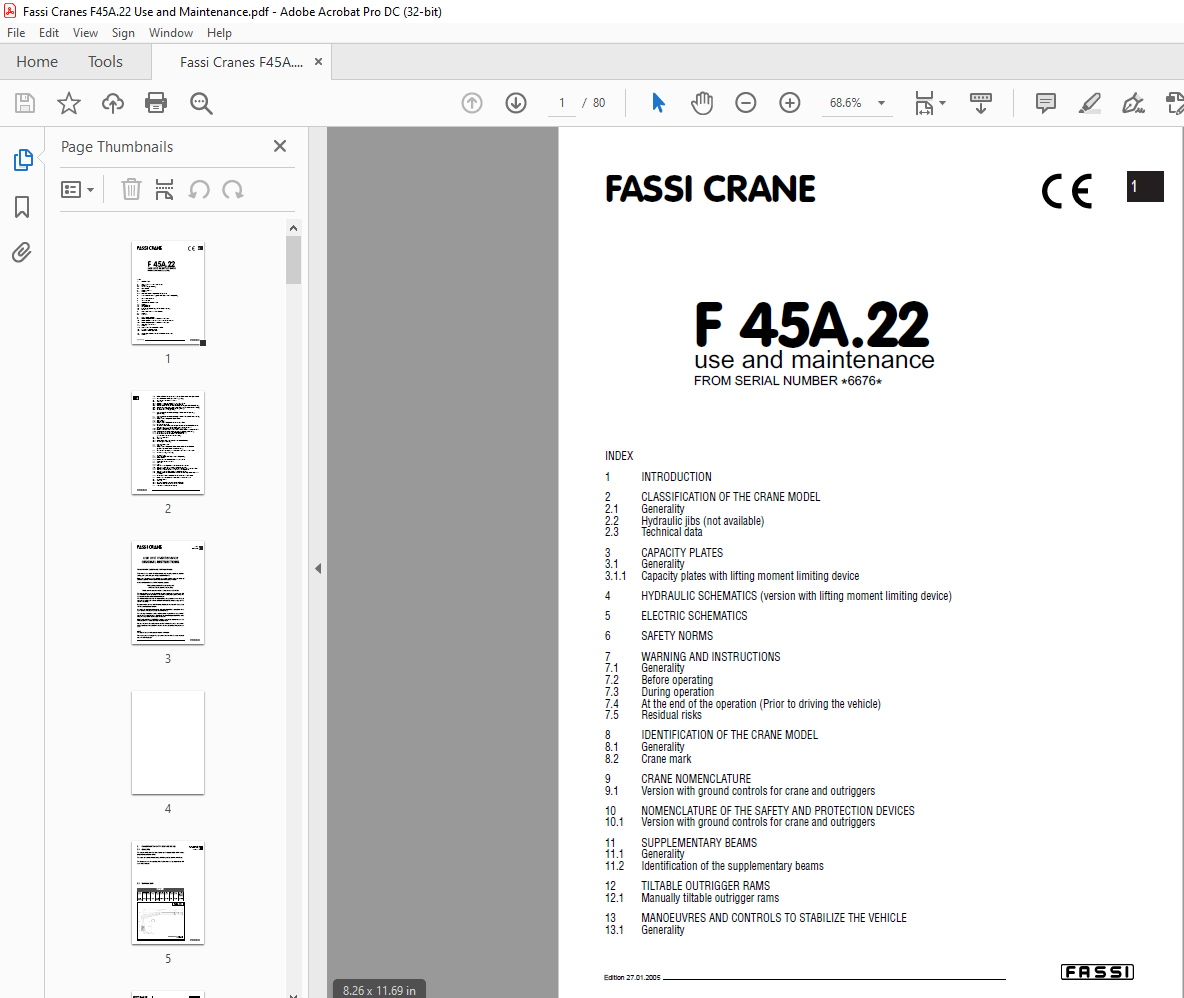Click CRANE NOMENCLATURE index entry
1184x998 pixels.
(x=695, y=779)
